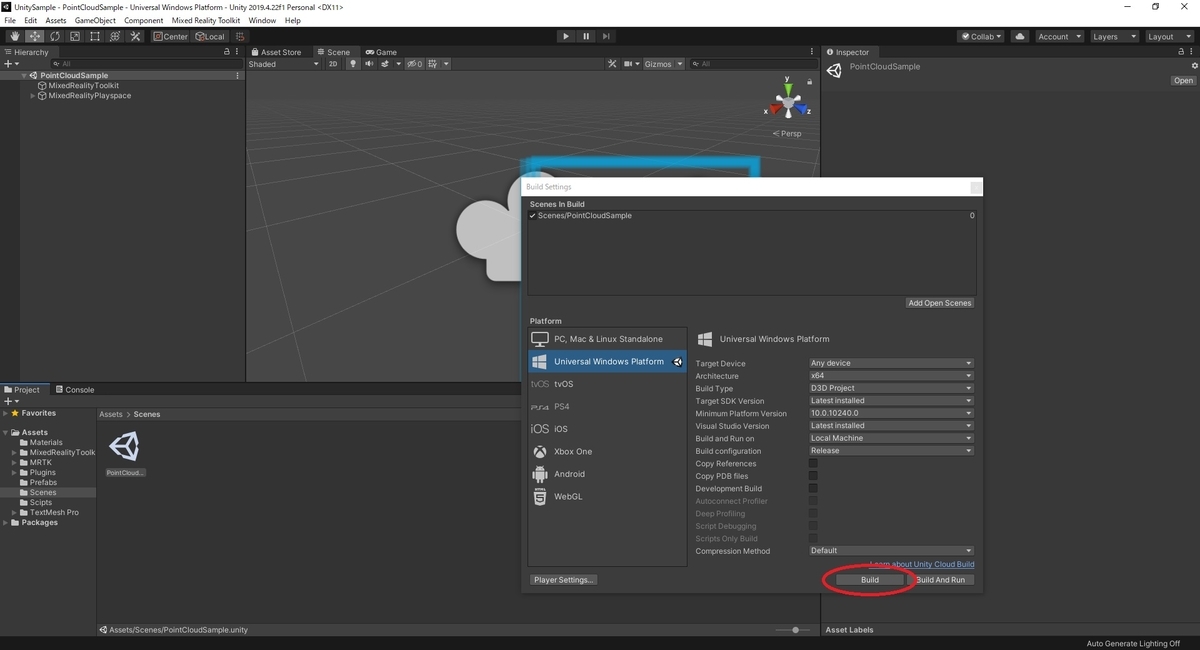This screenshot has height=650, width=1200.
Task: Select the Scale tool in the toolbar
Action: coord(74,36)
